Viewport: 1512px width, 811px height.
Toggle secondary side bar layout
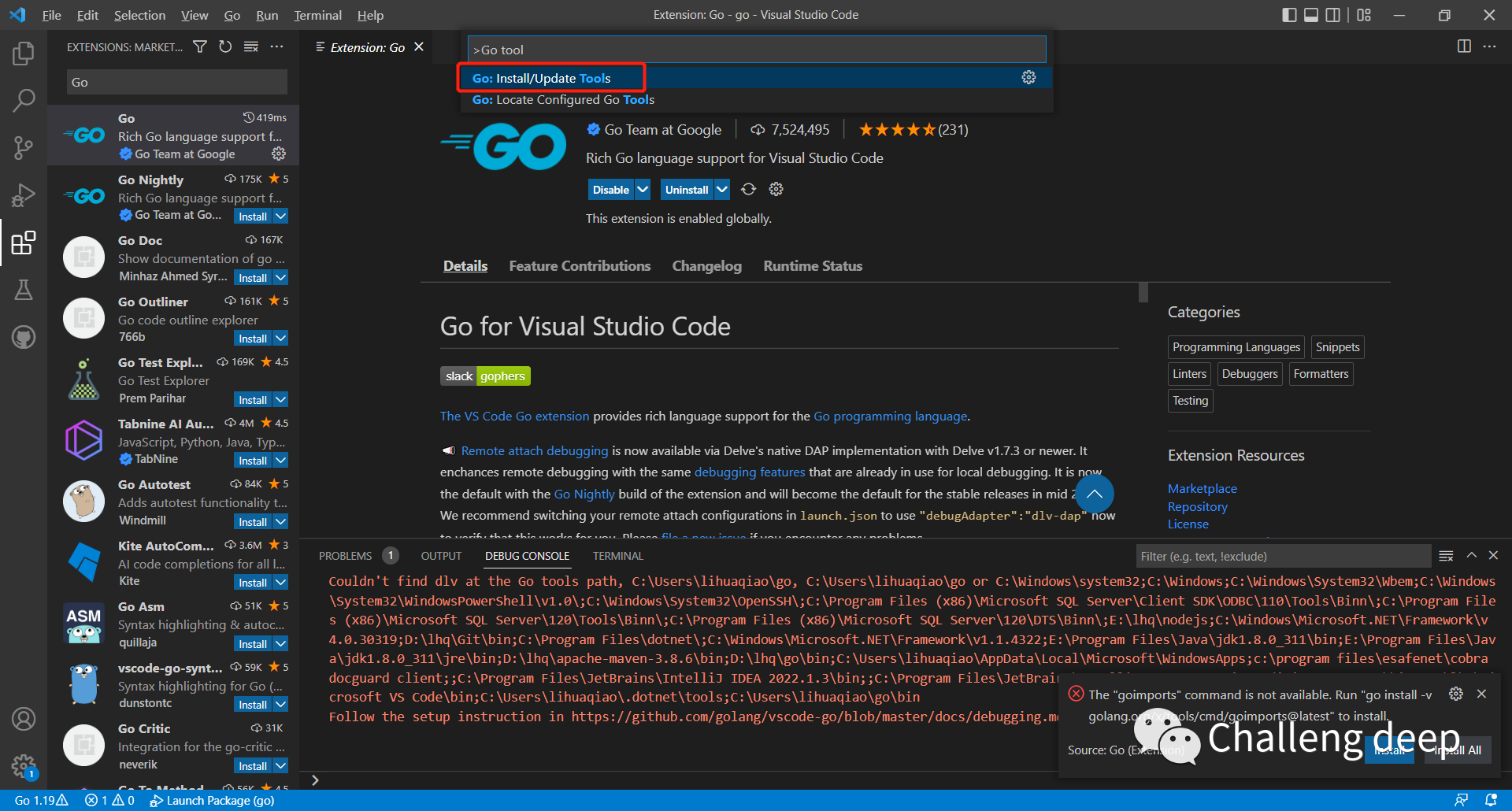click(x=1332, y=15)
